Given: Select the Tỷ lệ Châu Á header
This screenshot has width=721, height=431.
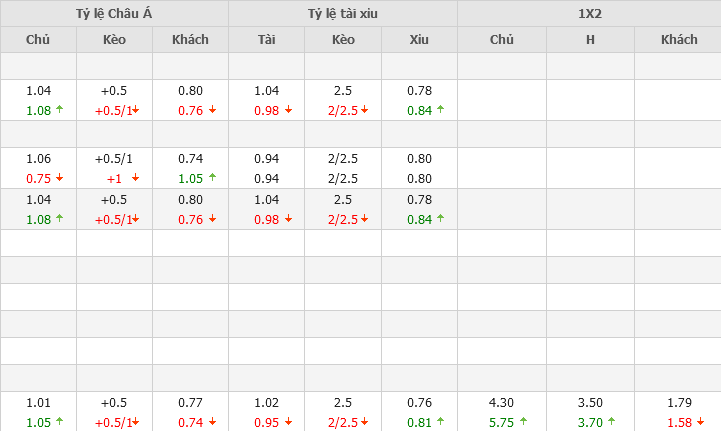Looking at the screenshot, I should (114, 13).
